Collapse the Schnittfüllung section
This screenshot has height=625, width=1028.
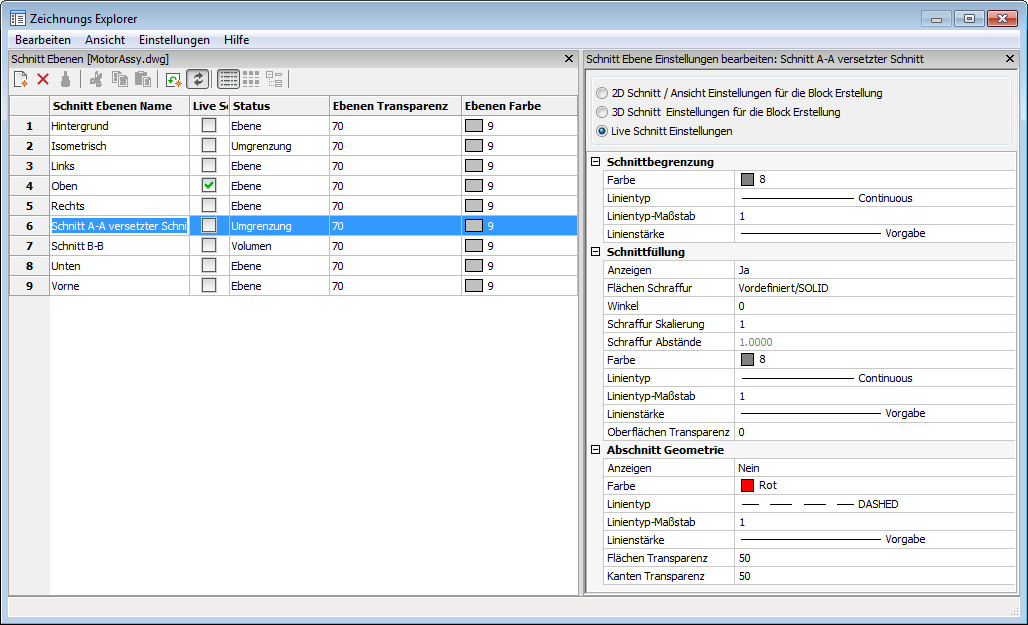point(596,252)
